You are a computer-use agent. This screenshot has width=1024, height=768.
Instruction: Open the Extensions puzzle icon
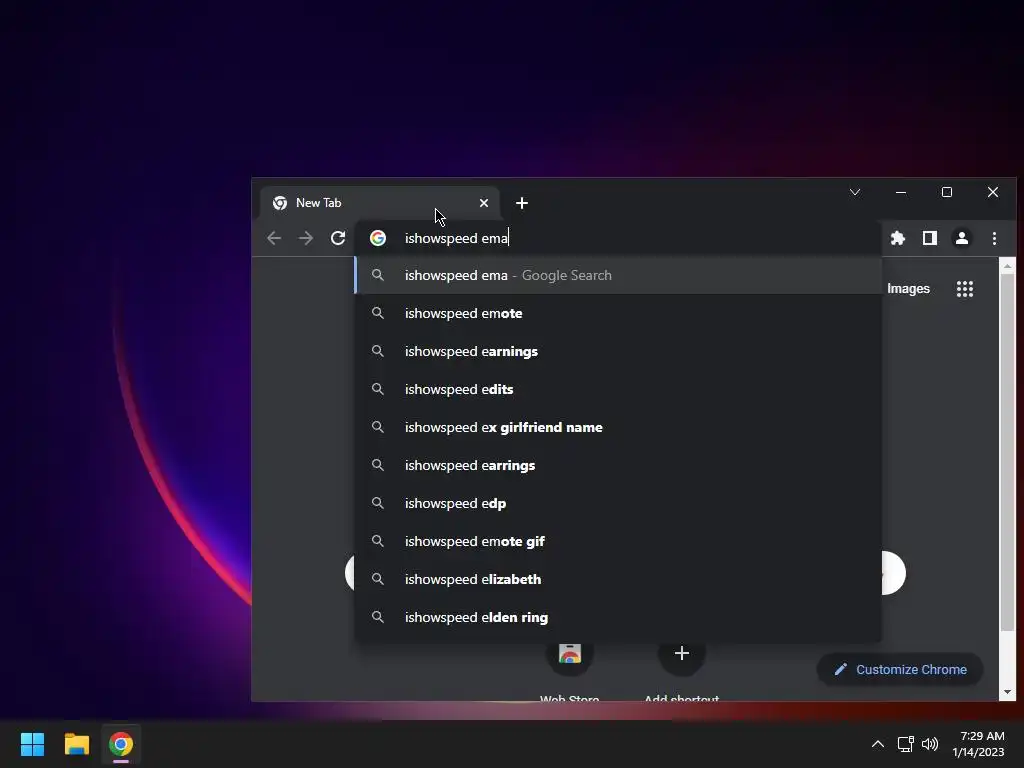pyautogui.click(x=898, y=238)
